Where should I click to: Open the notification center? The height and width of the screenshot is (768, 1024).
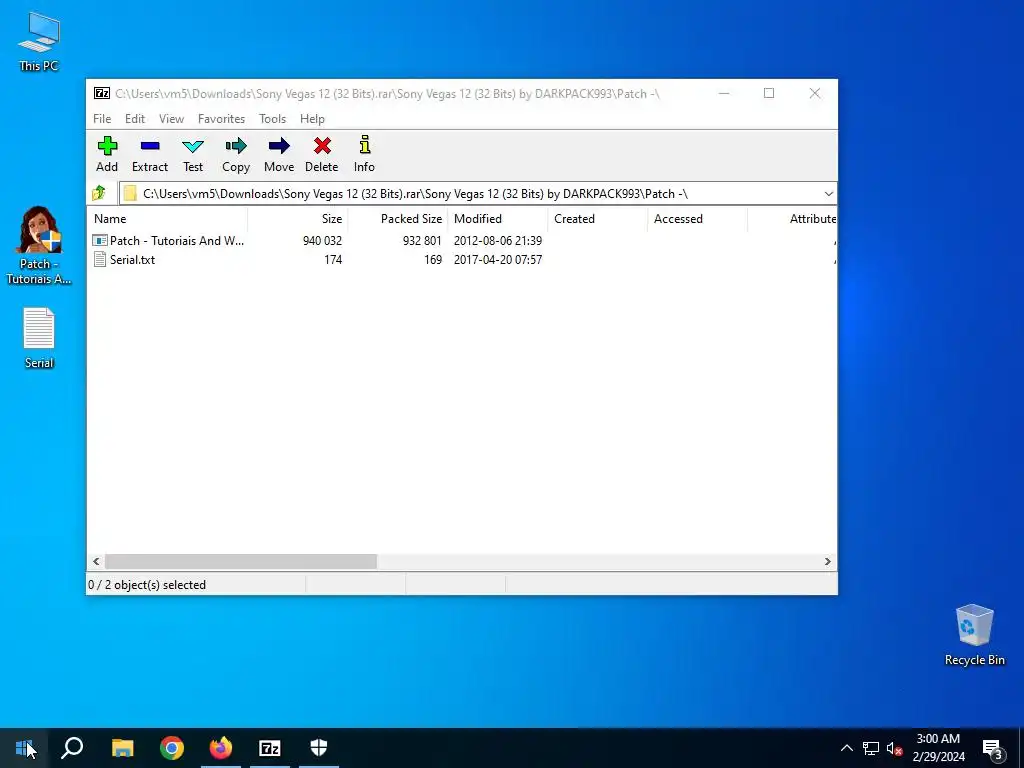[993, 748]
